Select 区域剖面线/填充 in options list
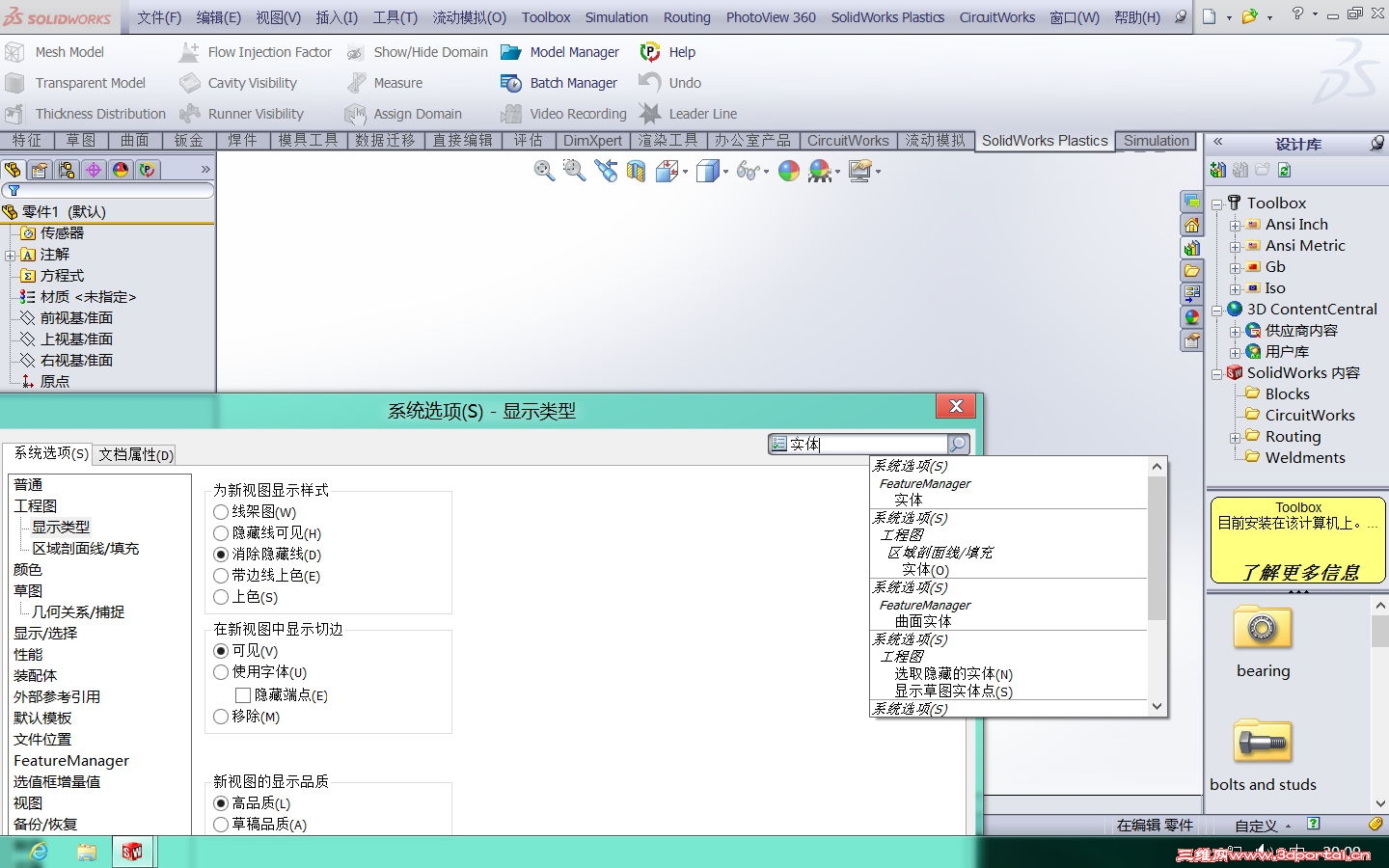 coord(86,549)
